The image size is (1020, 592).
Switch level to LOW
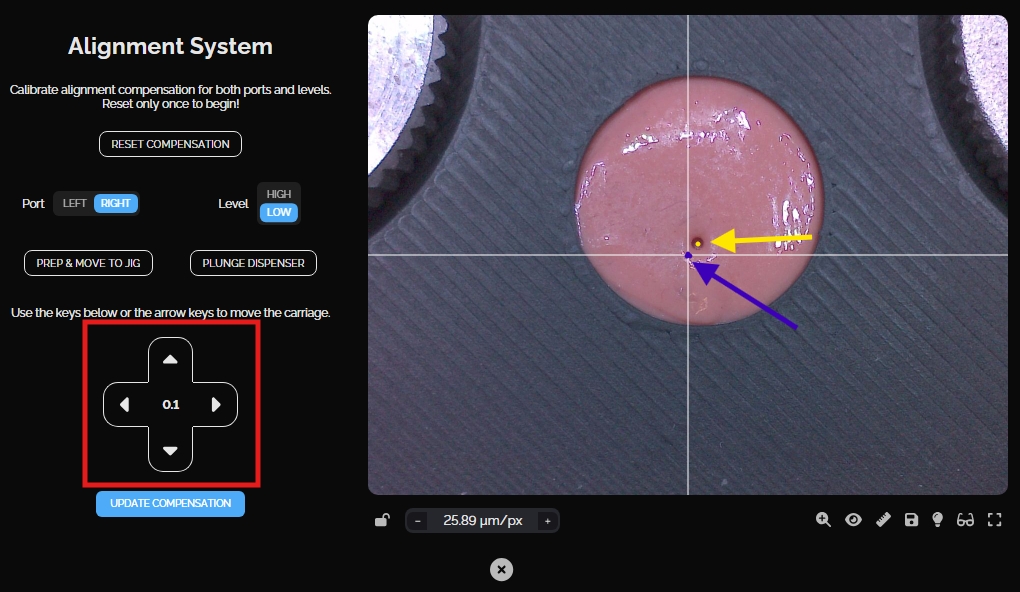coord(279,212)
